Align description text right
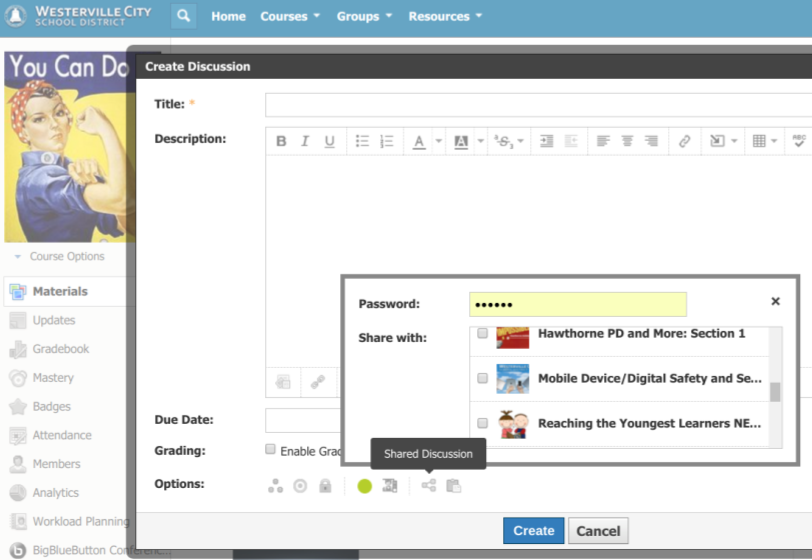This screenshot has height=560, width=812. click(x=651, y=141)
